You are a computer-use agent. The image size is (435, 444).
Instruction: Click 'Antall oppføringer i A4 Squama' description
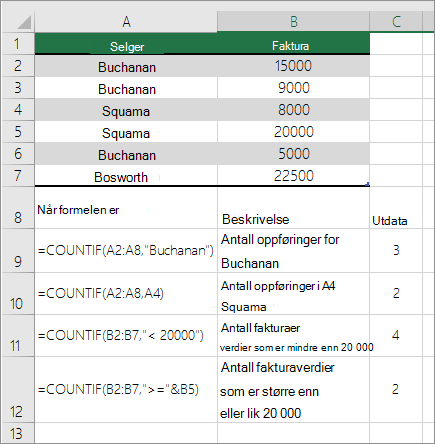[x=293, y=294]
